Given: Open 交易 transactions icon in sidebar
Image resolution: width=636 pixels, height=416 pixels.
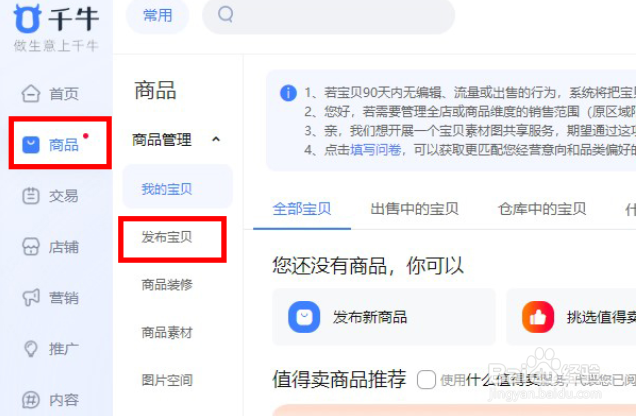Looking at the screenshot, I should coord(31,196).
